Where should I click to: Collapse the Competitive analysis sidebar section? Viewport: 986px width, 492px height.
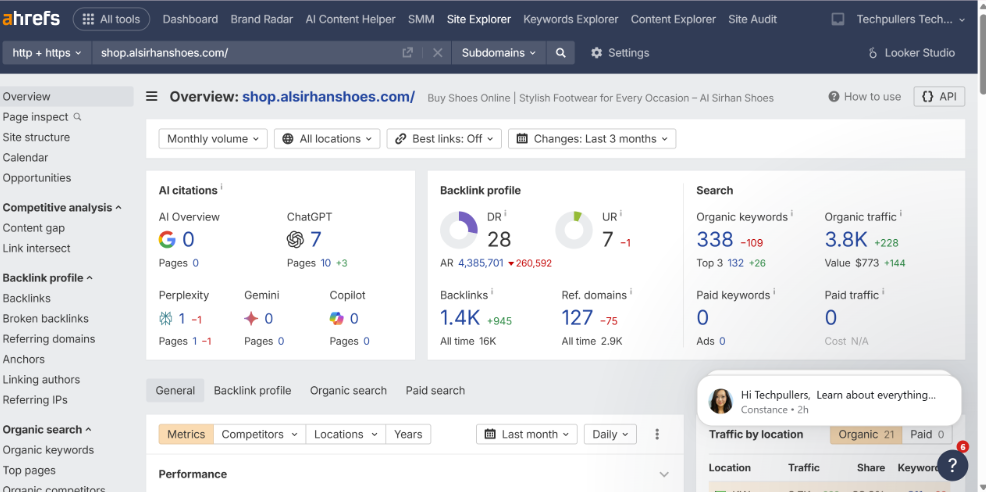click(x=62, y=208)
